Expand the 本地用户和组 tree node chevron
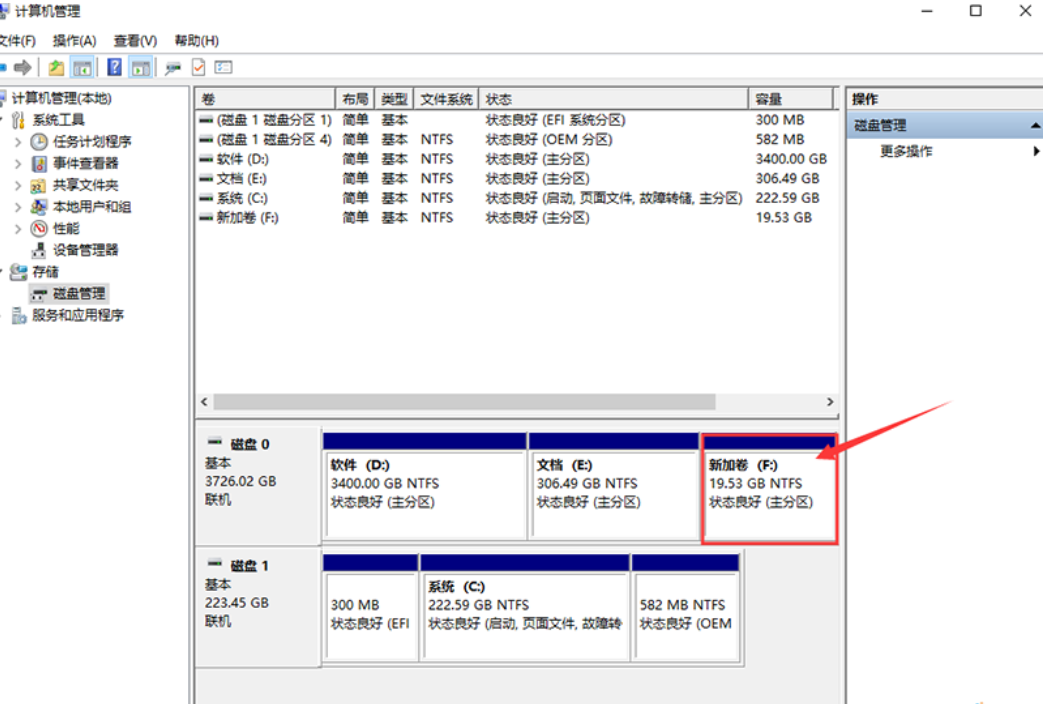Screen dimensions: 1046x704 pyautogui.click(x=18, y=207)
